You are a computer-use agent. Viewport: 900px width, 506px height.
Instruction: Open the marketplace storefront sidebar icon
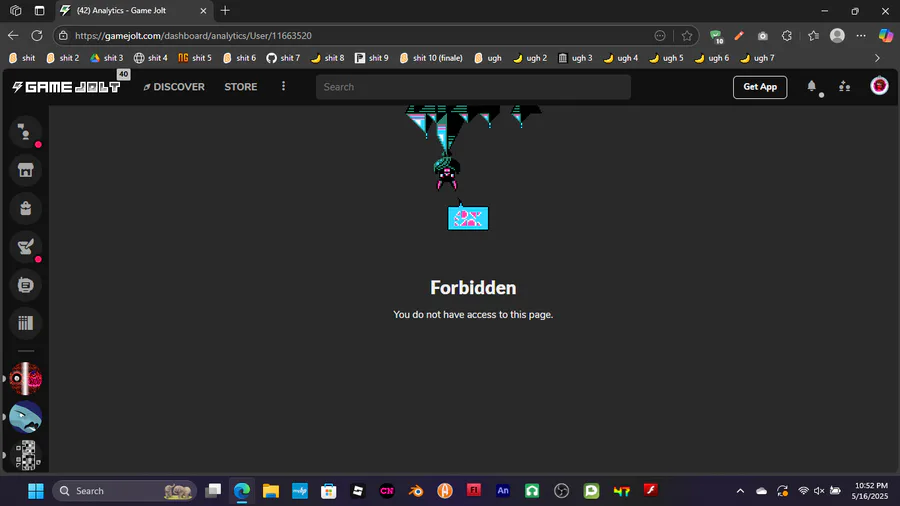pyautogui.click(x=25, y=170)
